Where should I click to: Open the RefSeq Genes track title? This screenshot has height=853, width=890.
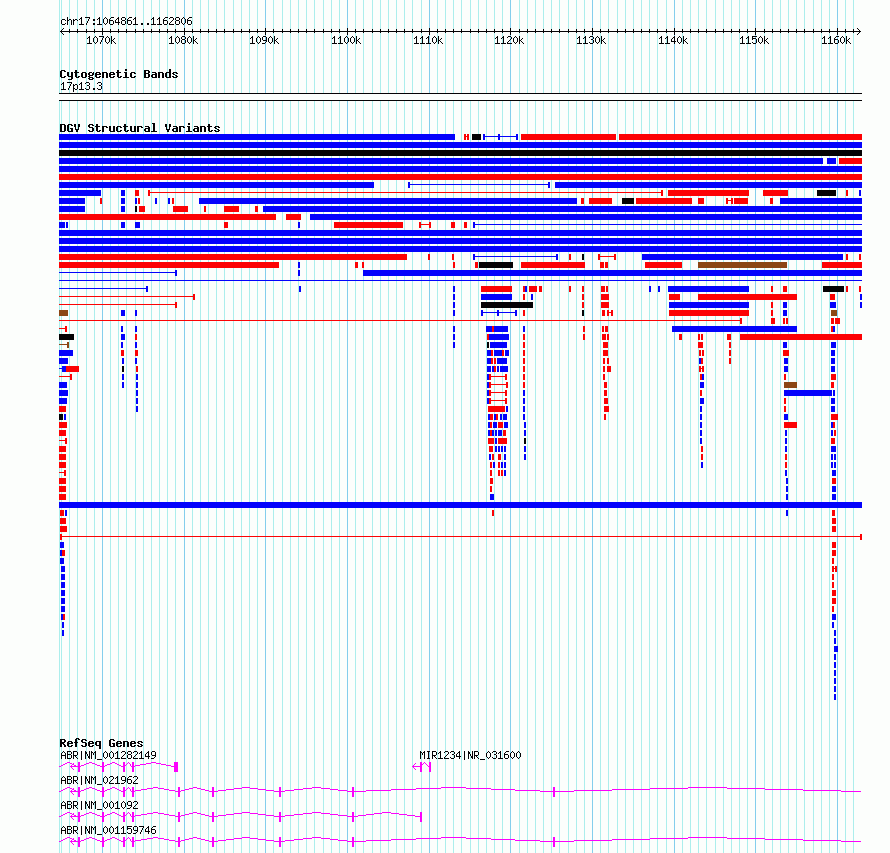pyautogui.click(x=101, y=743)
